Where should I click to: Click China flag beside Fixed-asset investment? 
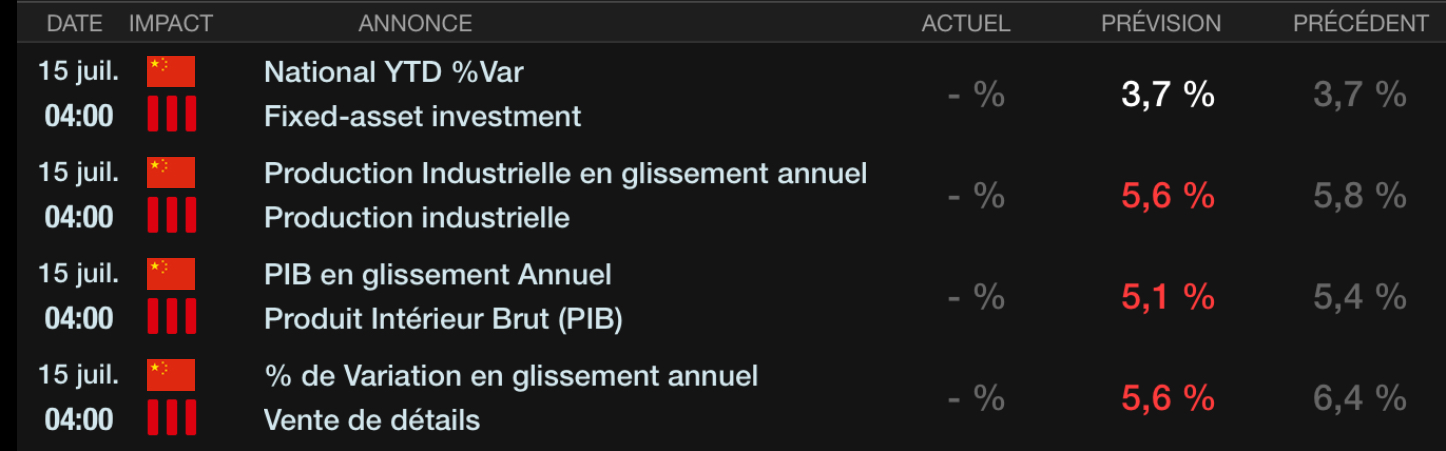tap(171, 72)
